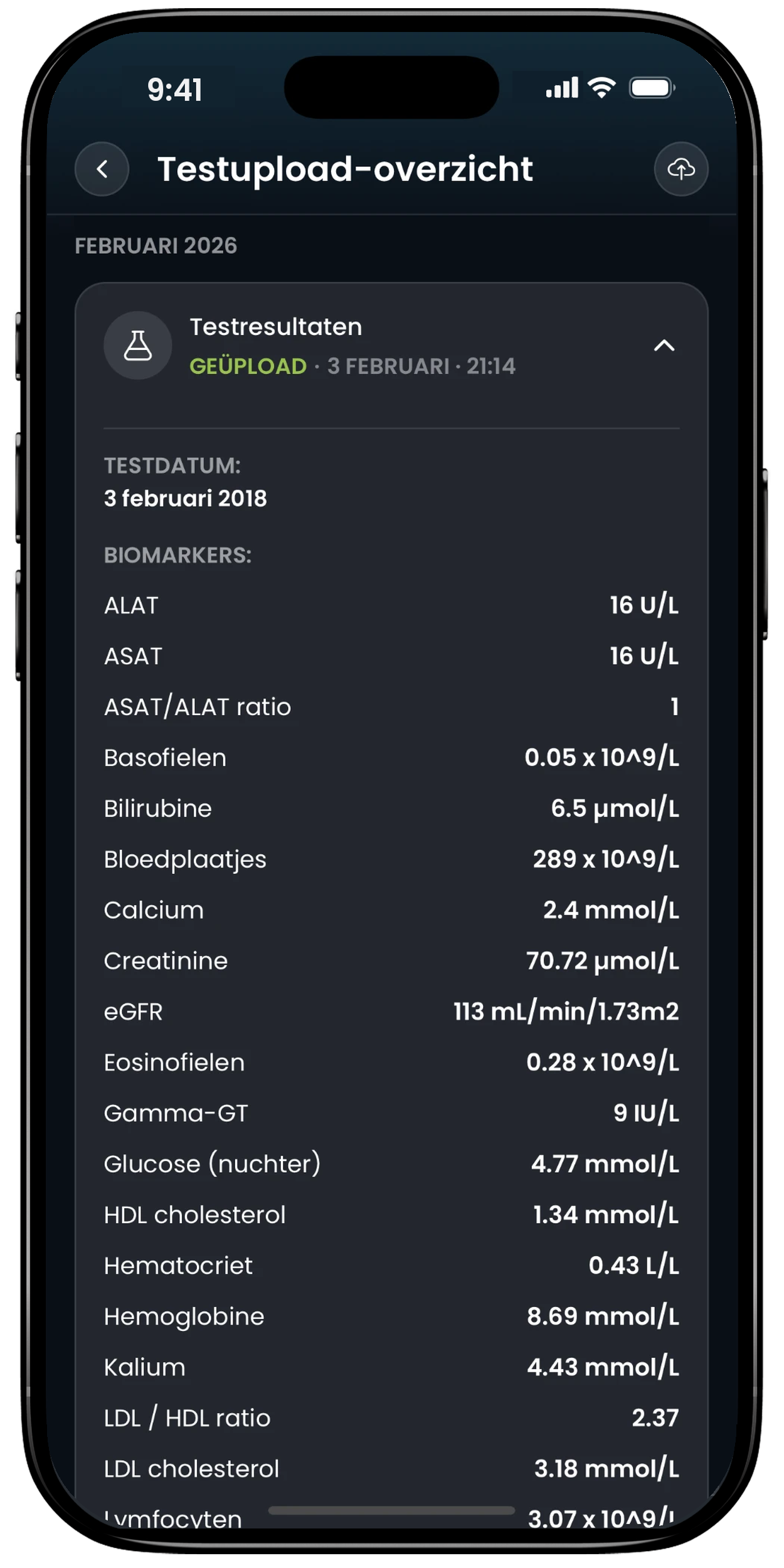
Task: Tap the Testresultaten card heading
Action: tap(276, 327)
